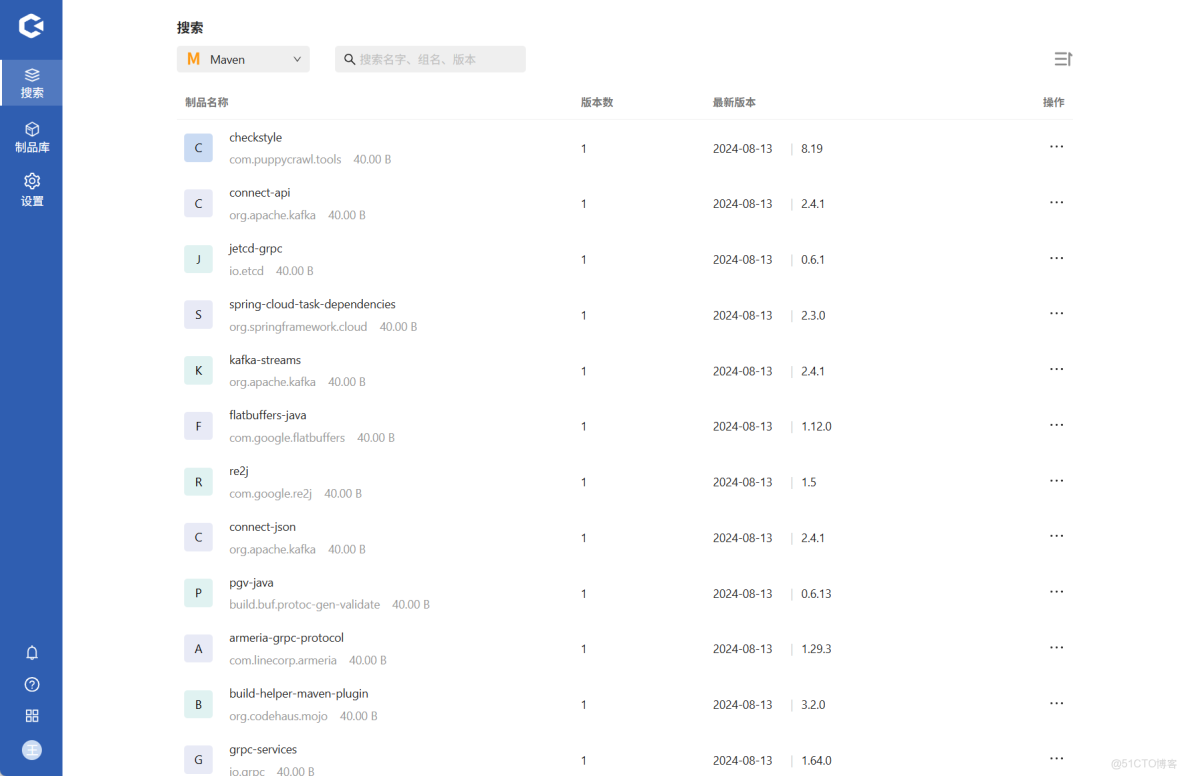Click the sort order icon above the list
The image size is (1184, 776).
tap(1063, 59)
